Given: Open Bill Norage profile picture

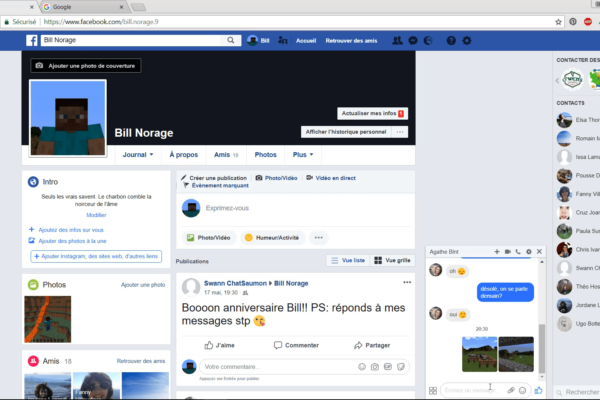Looking at the screenshot, I should (68, 118).
